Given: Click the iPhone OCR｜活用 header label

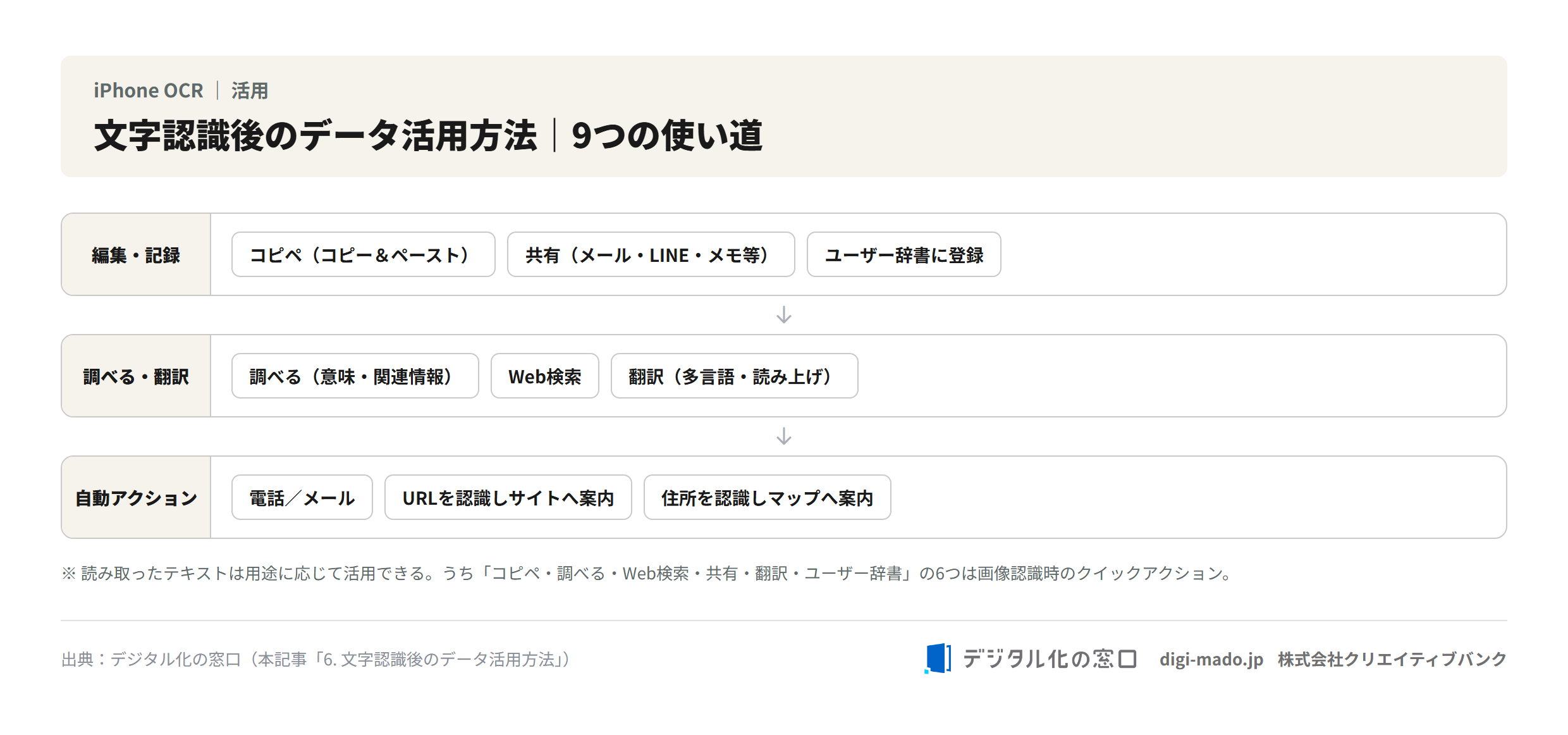Looking at the screenshot, I should coord(181,90).
